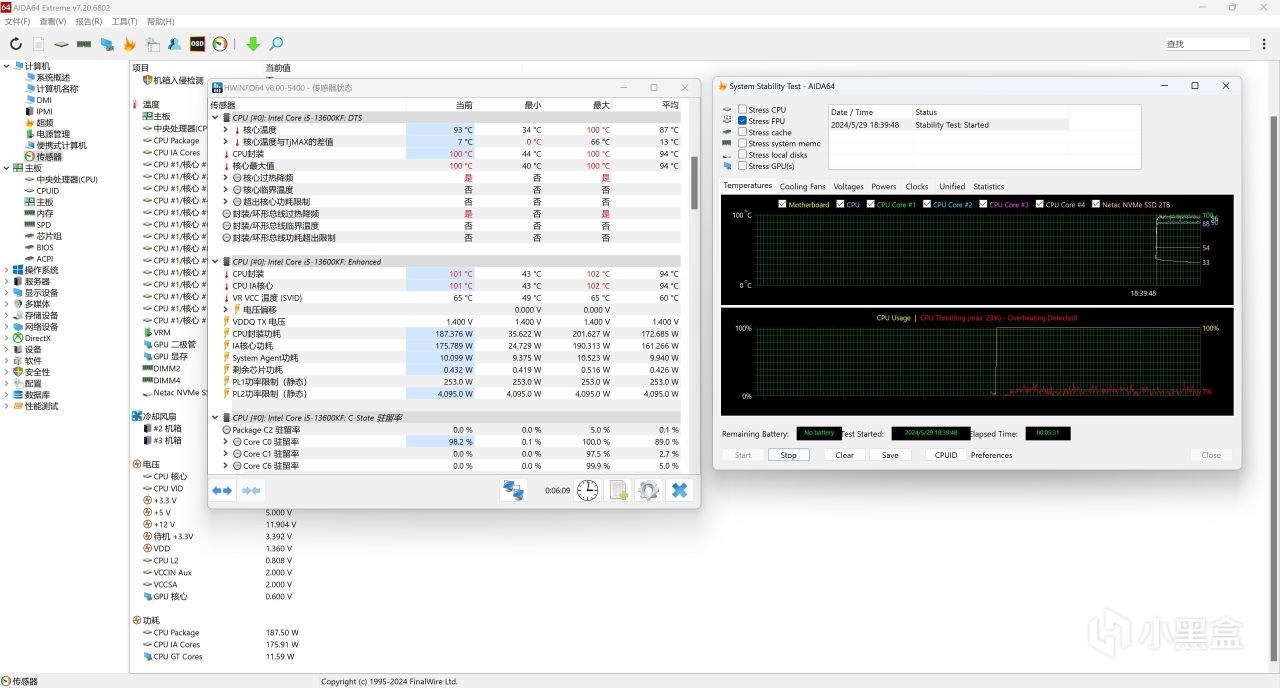Enable the Stress system memory checkbox

(742, 143)
